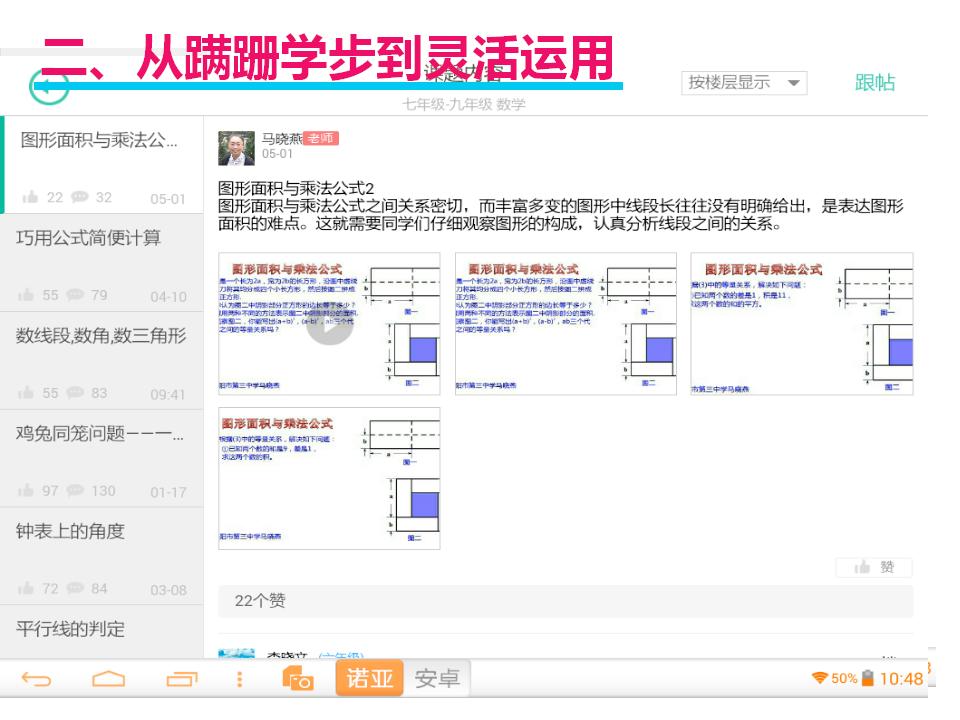
Task: Open 巧用公式简便计算 topic
Action: click(88, 238)
